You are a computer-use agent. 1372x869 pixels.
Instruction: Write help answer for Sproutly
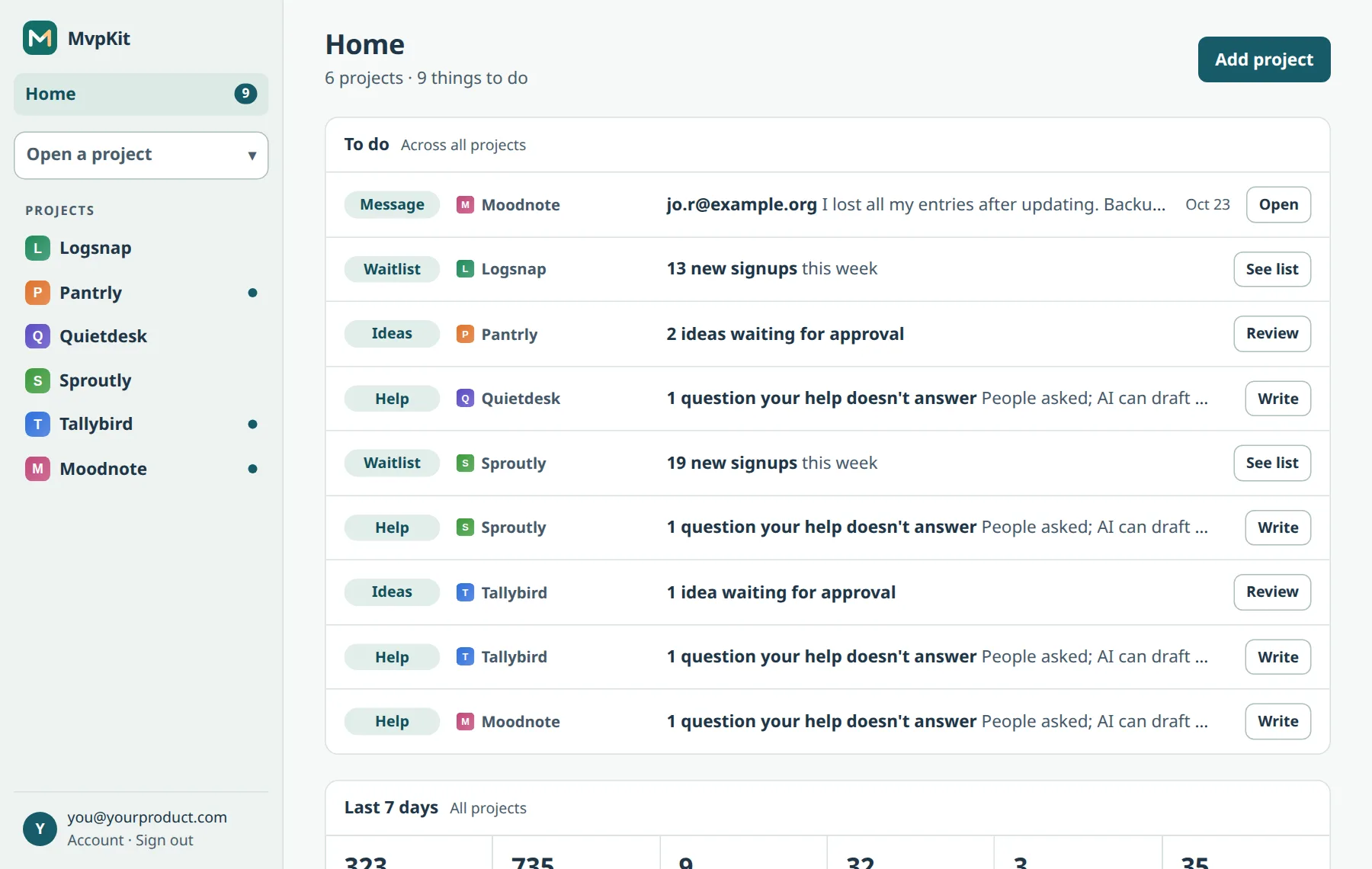pyautogui.click(x=1278, y=527)
